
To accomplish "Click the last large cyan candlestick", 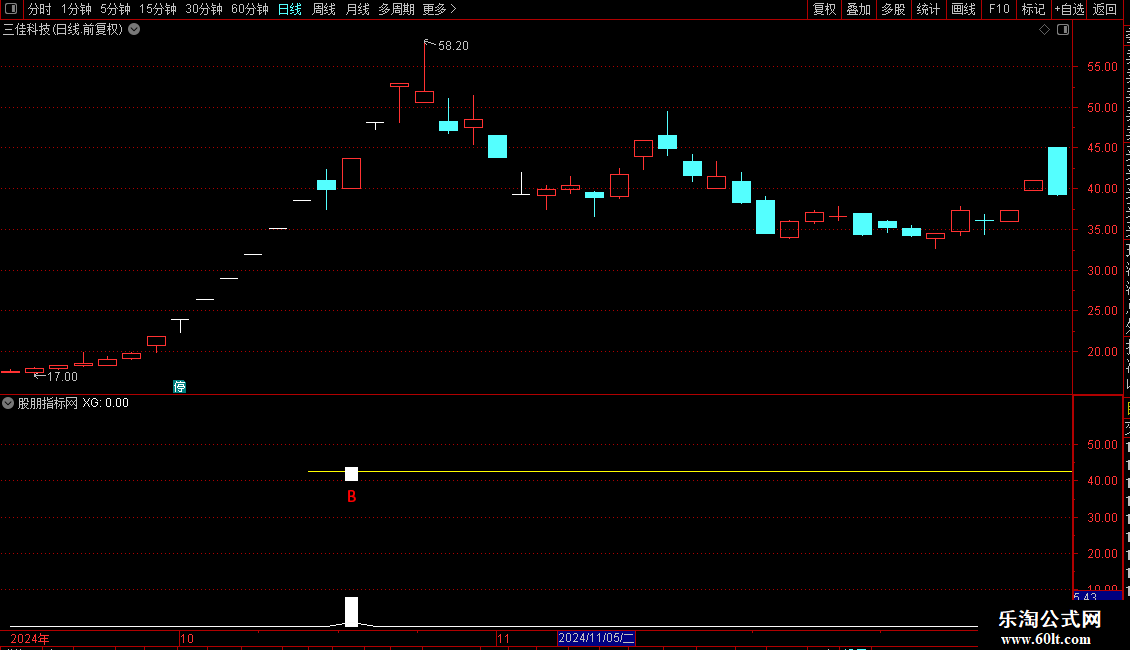I will tap(1057, 171).
